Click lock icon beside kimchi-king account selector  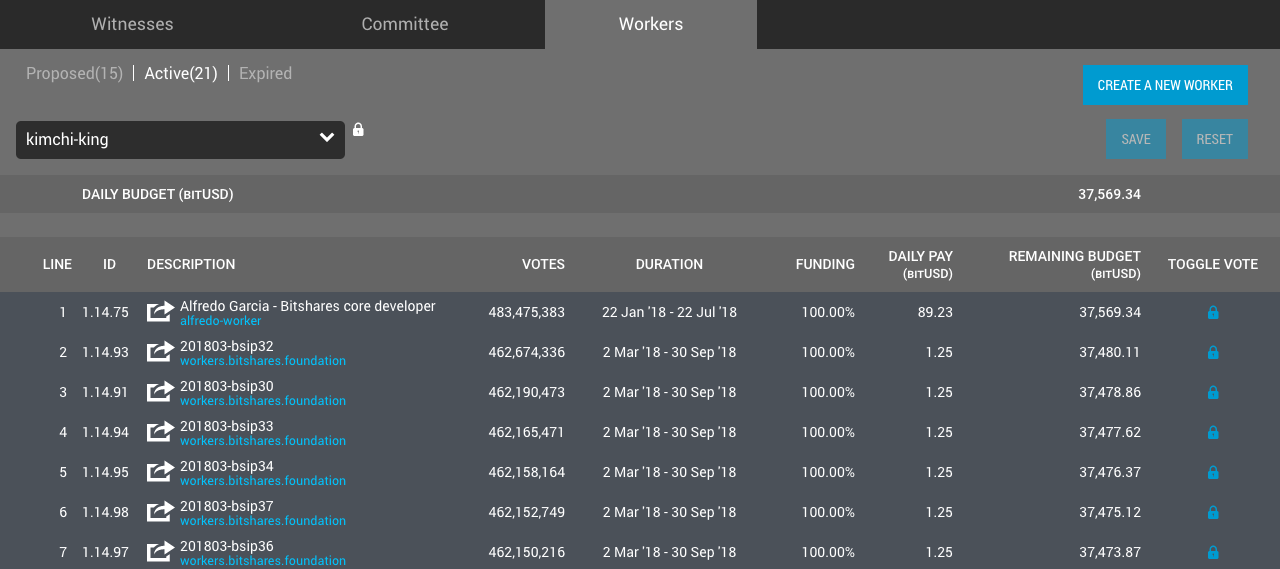[358, 129]
